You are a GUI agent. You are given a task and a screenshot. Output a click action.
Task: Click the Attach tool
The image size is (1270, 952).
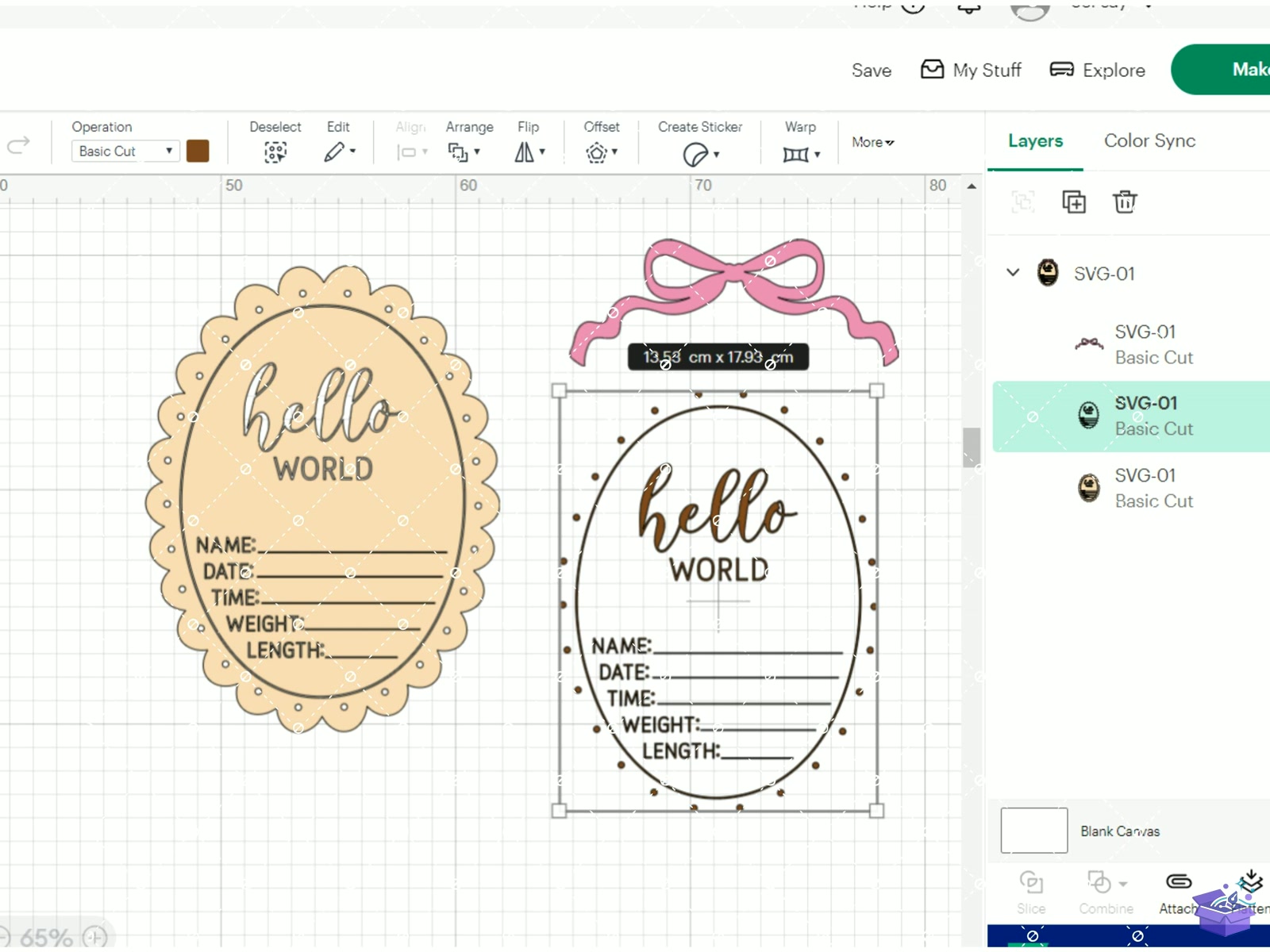point(1179,892)
